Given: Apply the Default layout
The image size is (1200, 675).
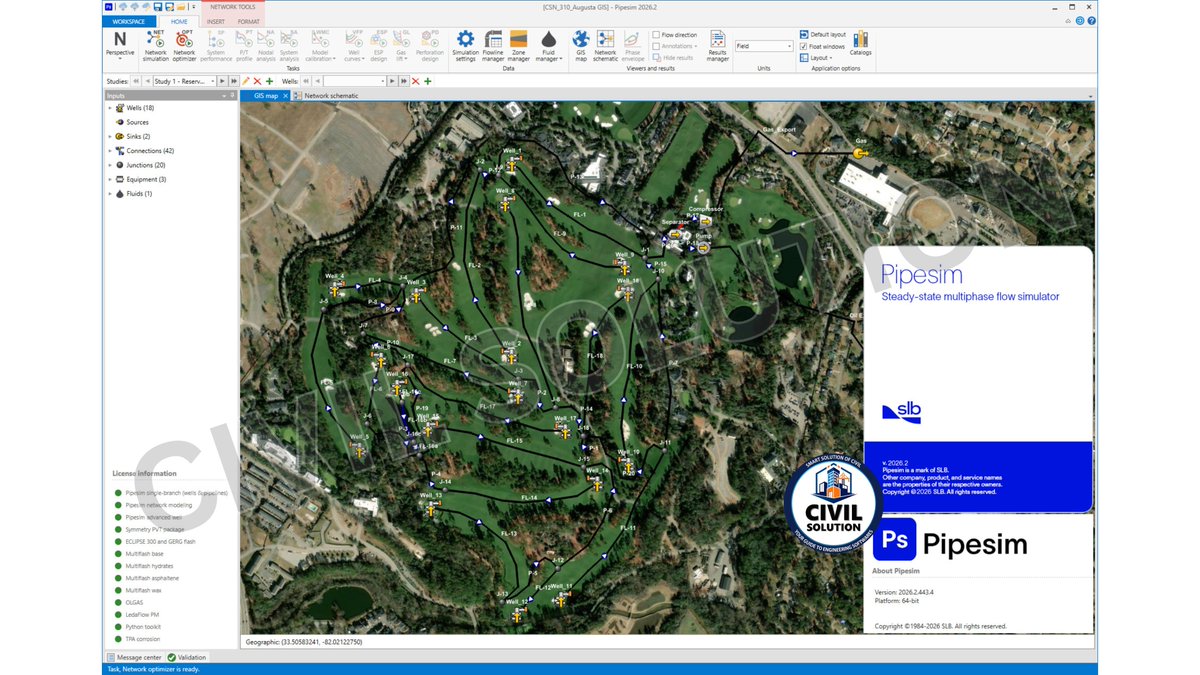Looking at the screenshot, I should 822,34.
